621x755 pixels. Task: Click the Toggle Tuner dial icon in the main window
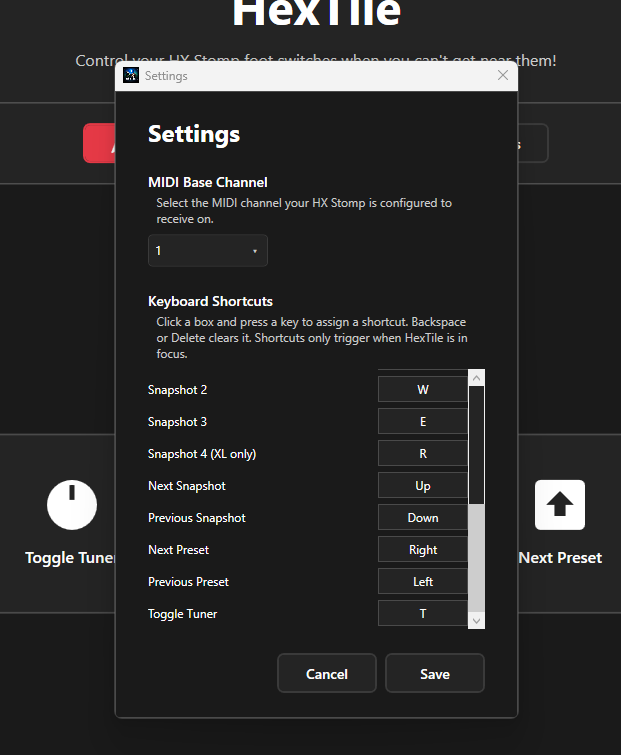72,505
